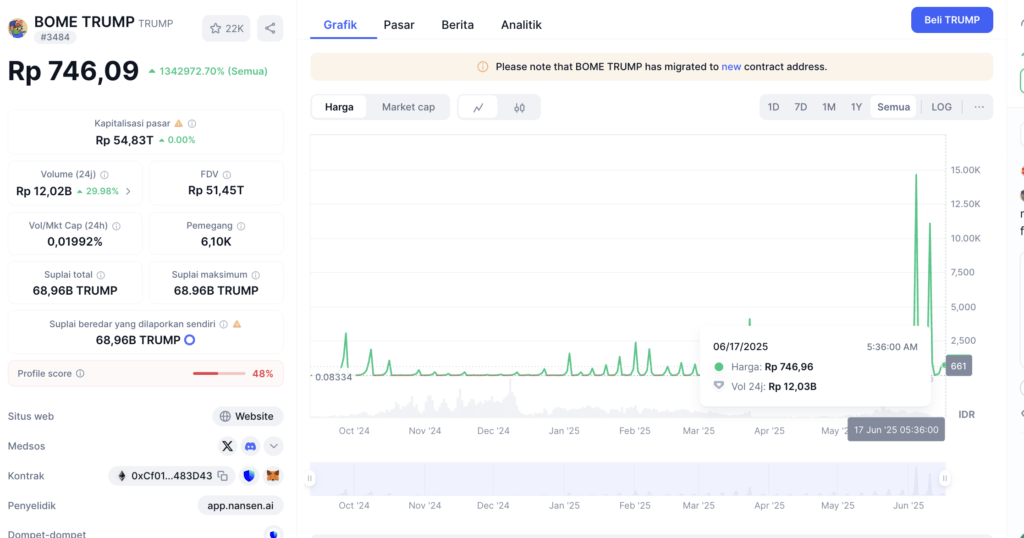The width and height of the screenshot is (1024, 538).
Task: Set chart range to 1M
Action: (829, 107)
